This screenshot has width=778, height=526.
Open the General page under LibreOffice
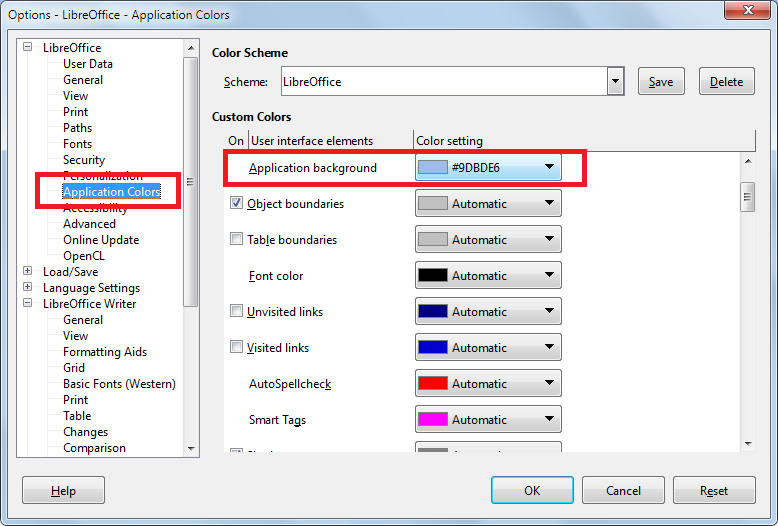pyautogui.click(x=83, y=80)
